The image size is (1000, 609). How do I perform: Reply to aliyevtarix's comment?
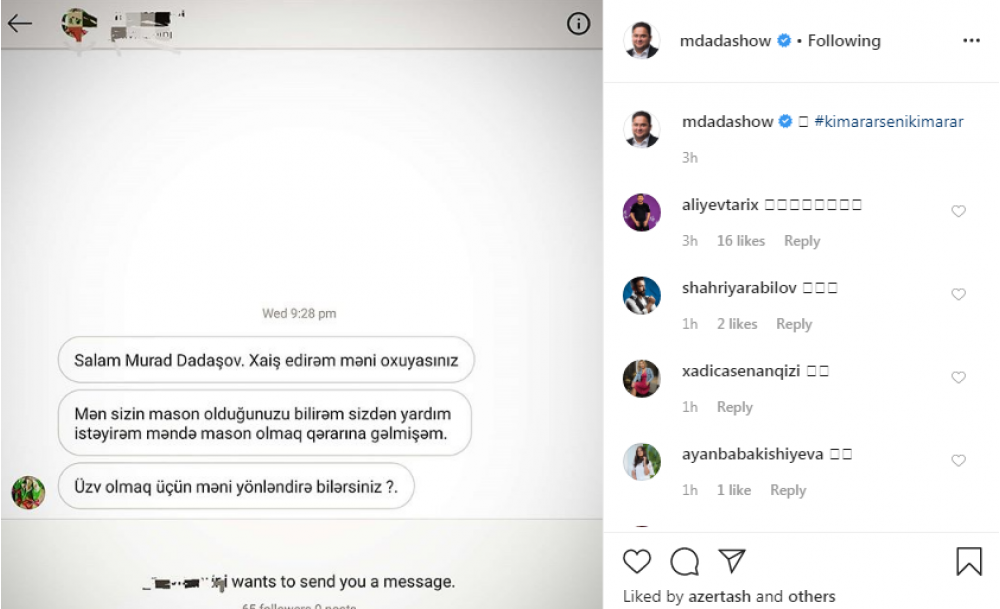click(802, 241)
